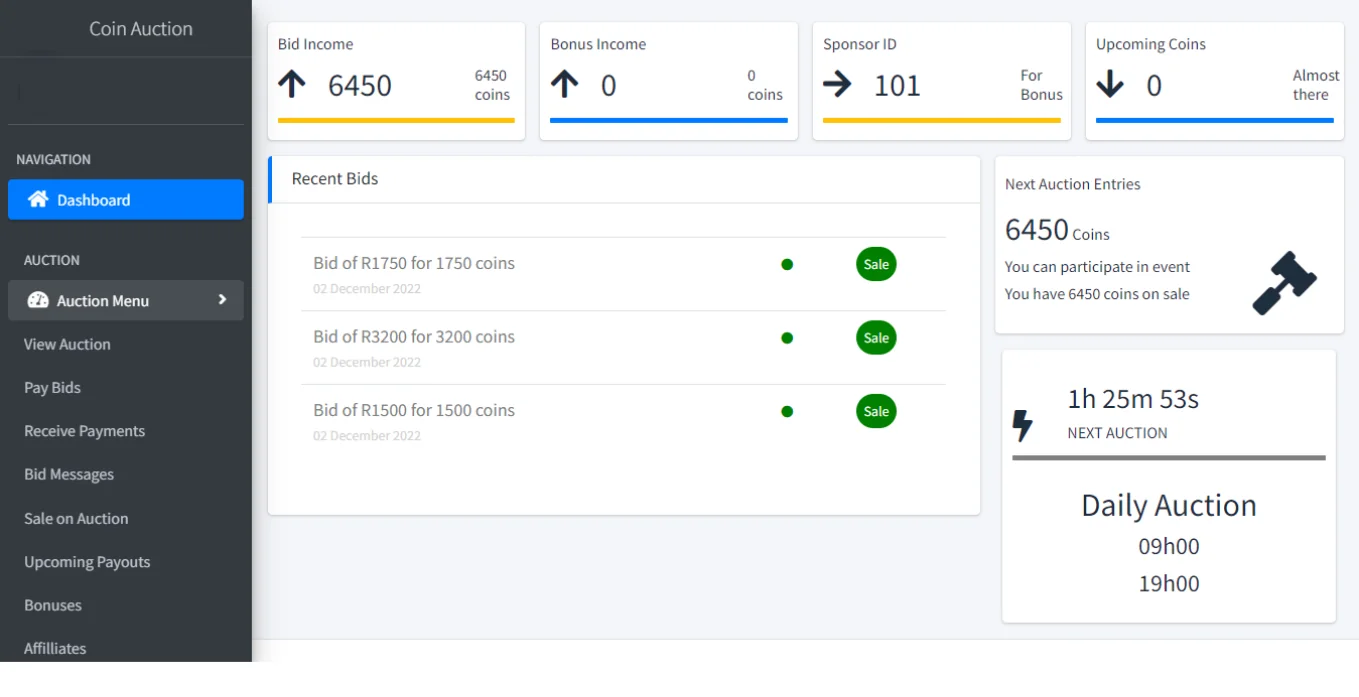The image size is (1359, 697).
Task: Open Receive Payments page
Action: click(x=85, y=431)
